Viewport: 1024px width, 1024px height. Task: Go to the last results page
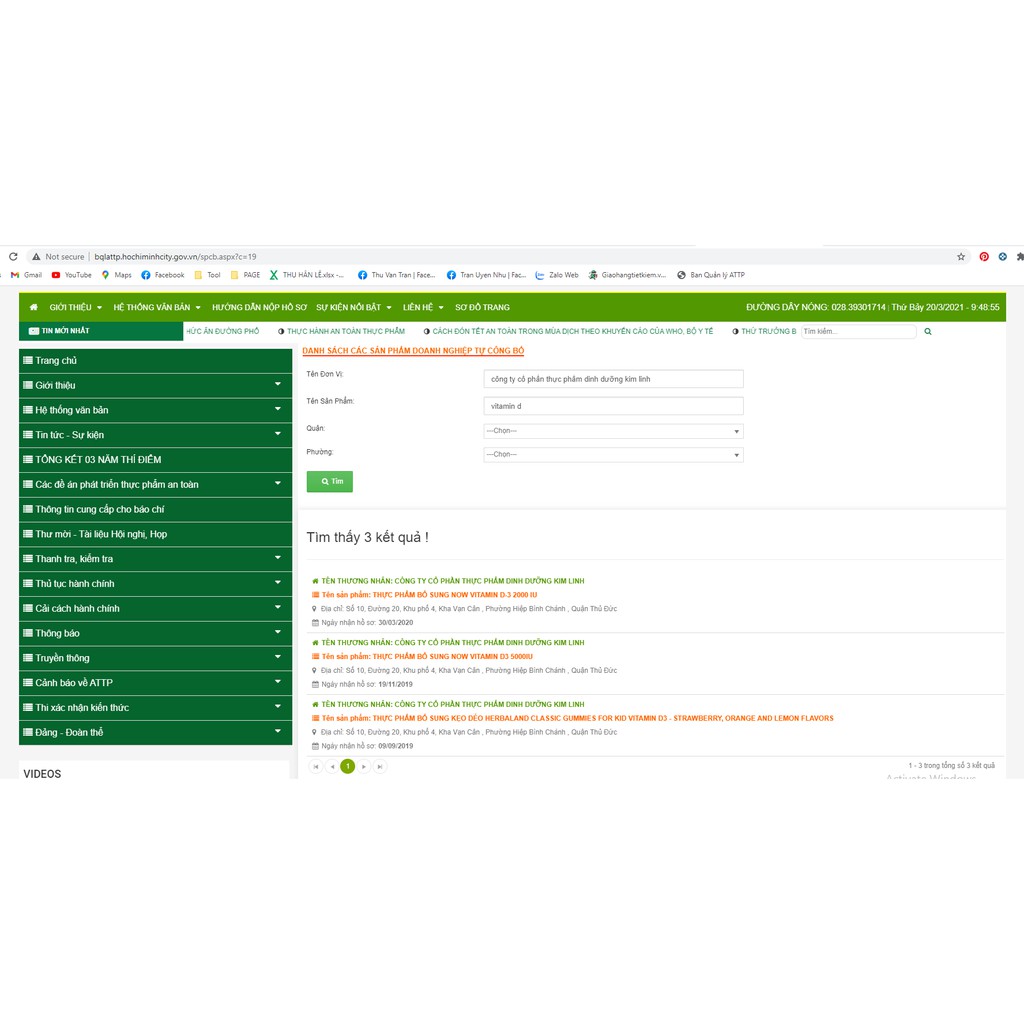380,767
